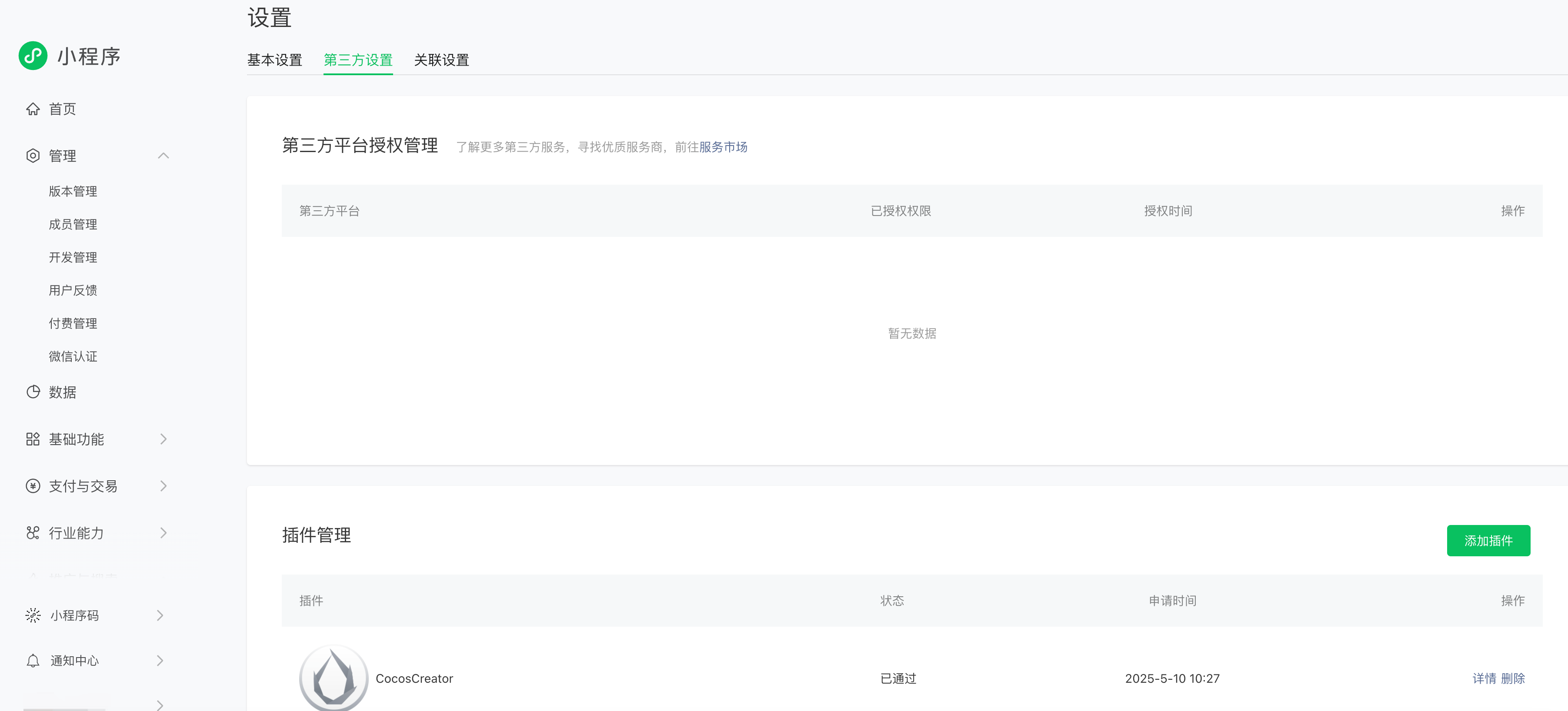
Task: Click the pie chart icon beside 数据
Action: tap(33, 392)
